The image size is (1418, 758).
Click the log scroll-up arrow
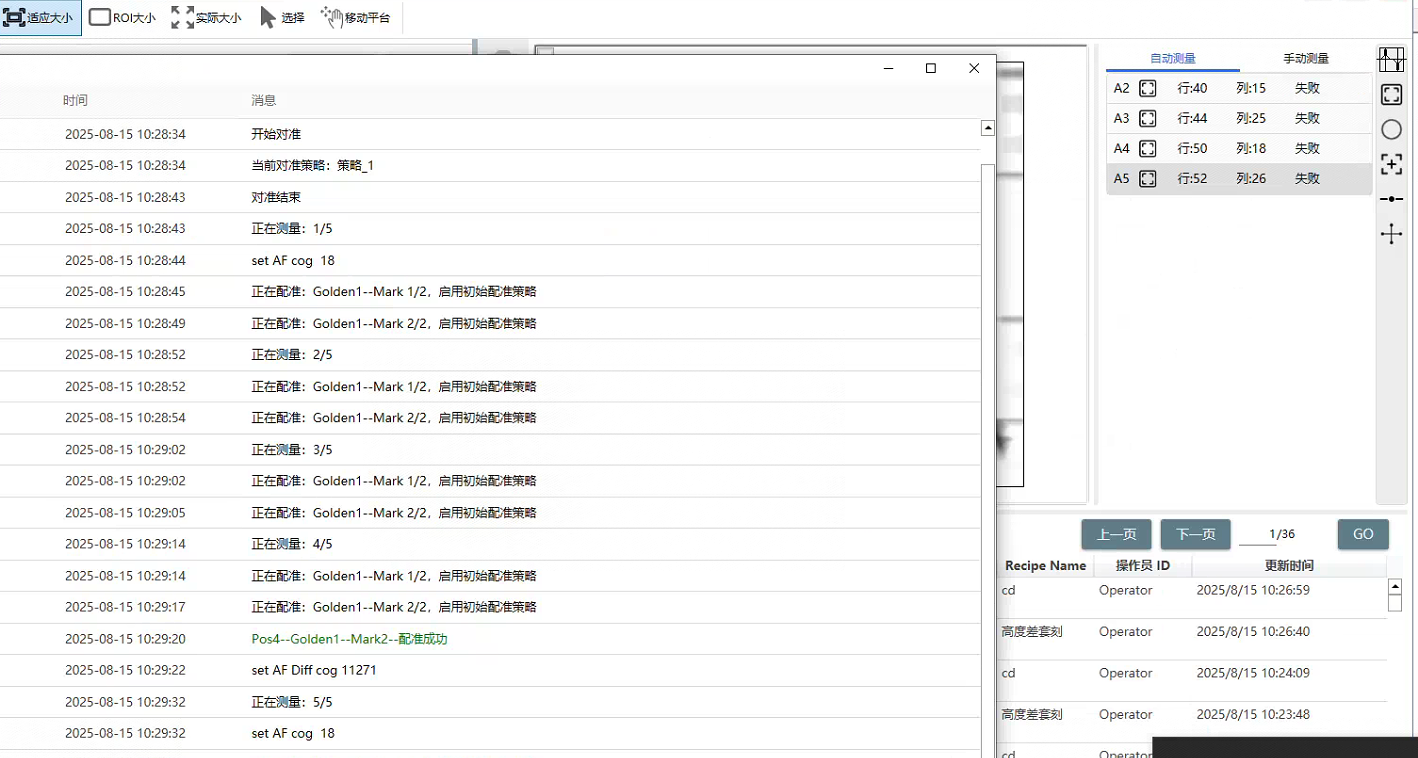tap(988, 128)
